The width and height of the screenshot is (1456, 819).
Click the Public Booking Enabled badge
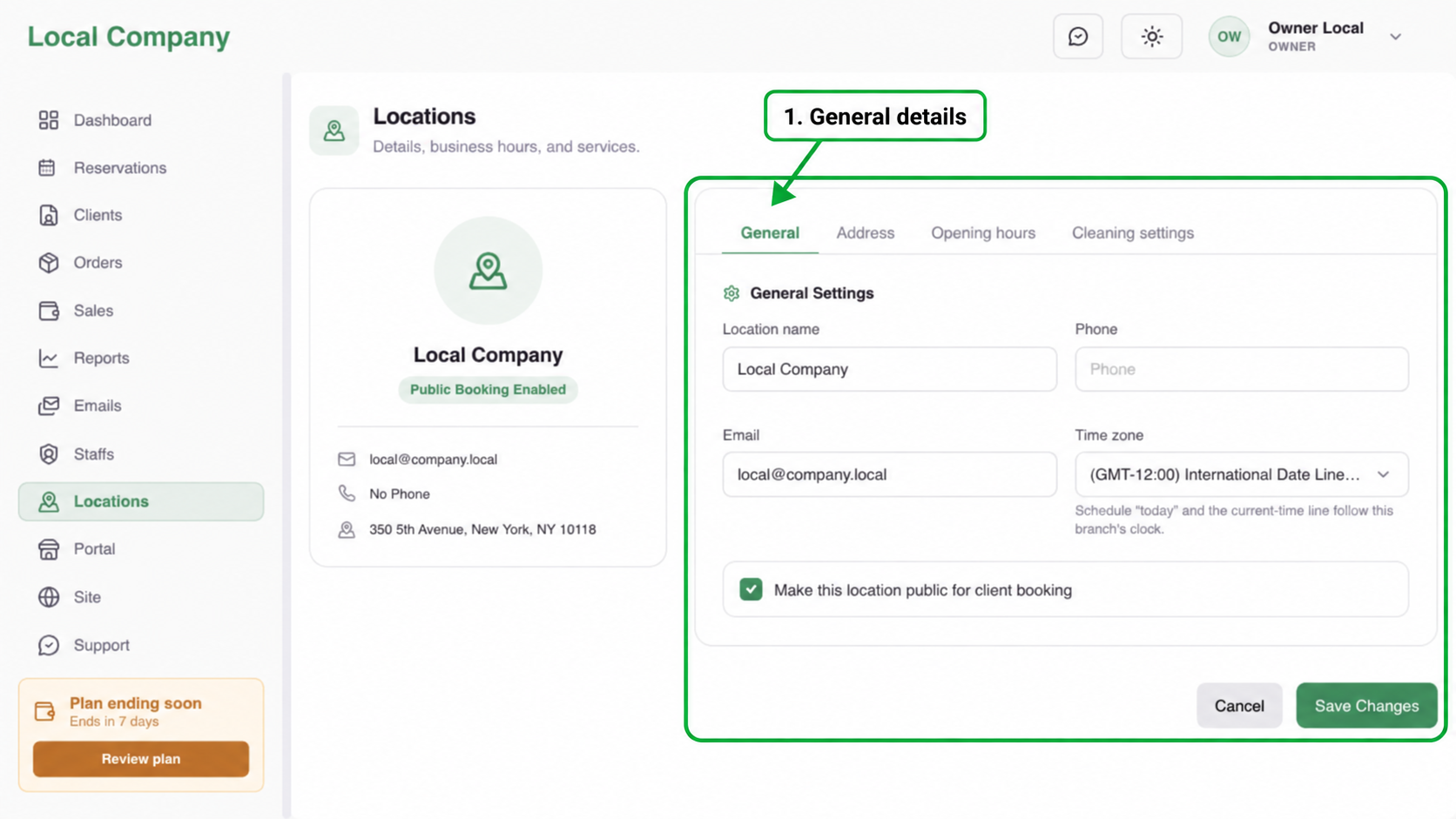[488, 389]
